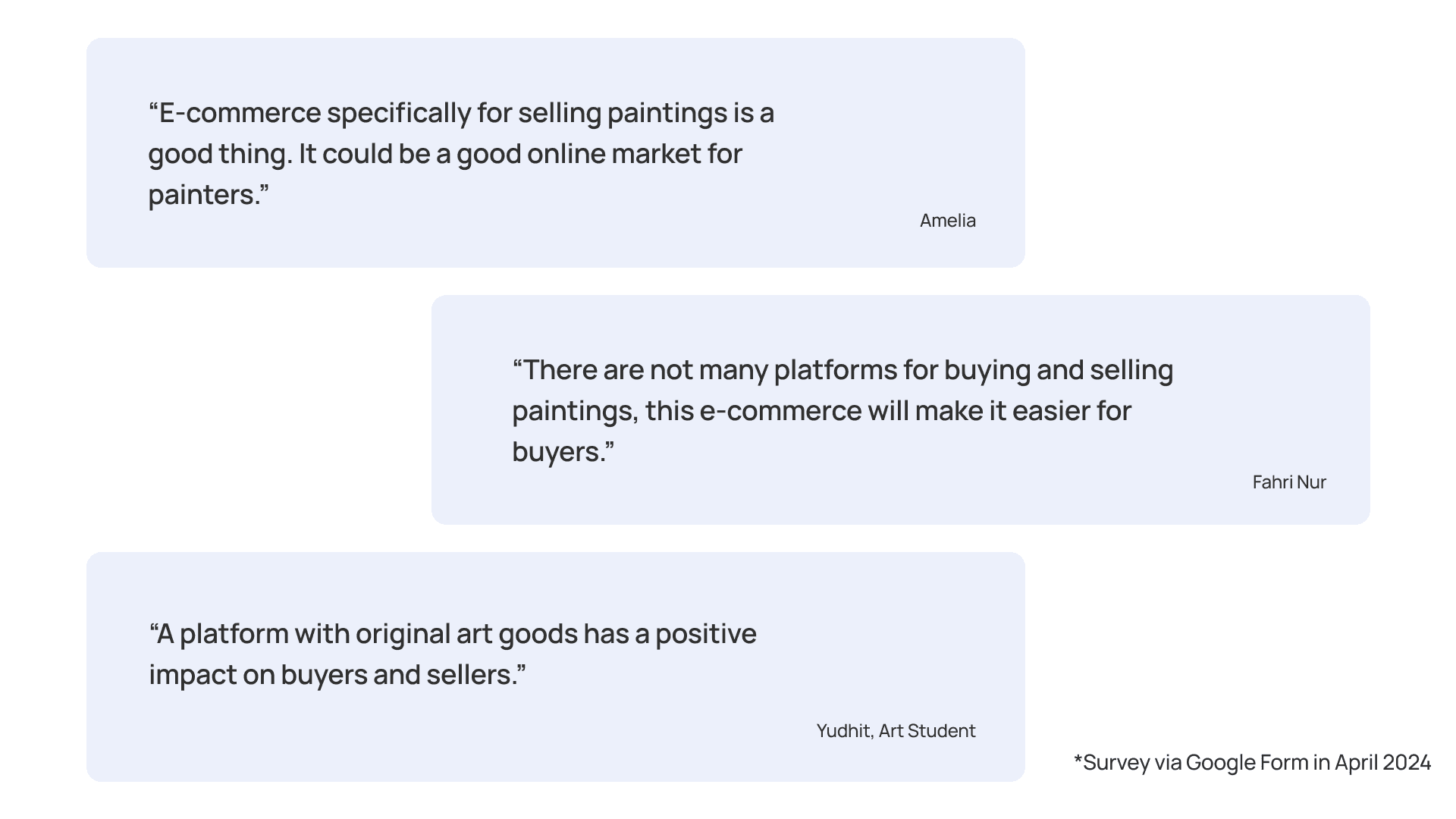Image resolution: width=1456 pixels, height=819 pixels.
Task: Click line 'impact on buyers and sellers.'
Action: coord(337,675)
